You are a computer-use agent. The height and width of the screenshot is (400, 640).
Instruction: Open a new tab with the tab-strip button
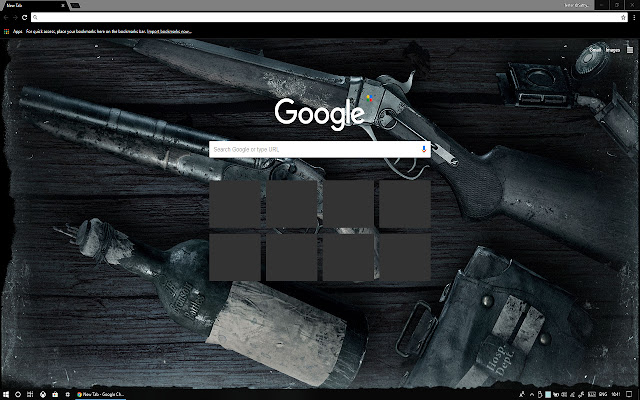pyautogui.click(x=75, y=6)
